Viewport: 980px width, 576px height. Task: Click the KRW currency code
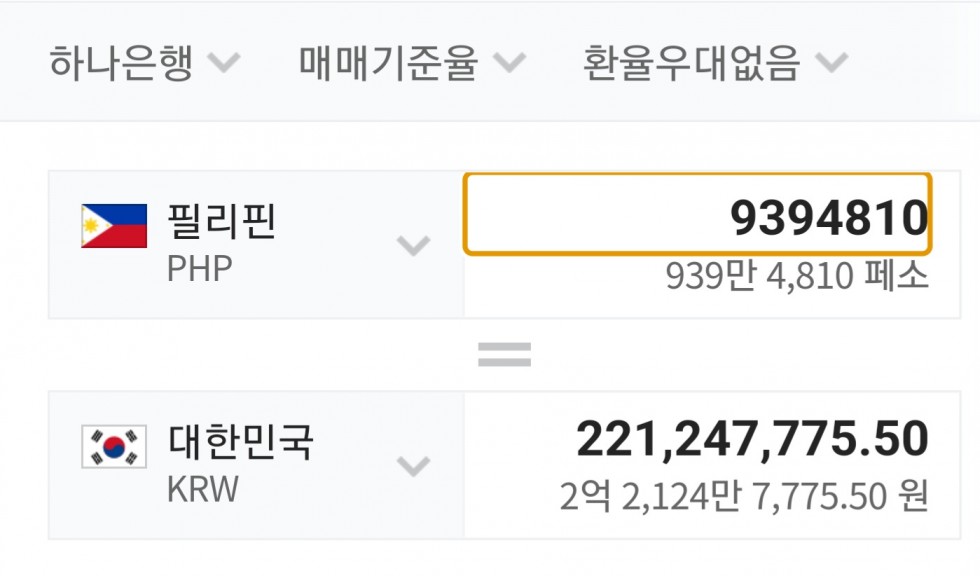click(x=203, y=490)
